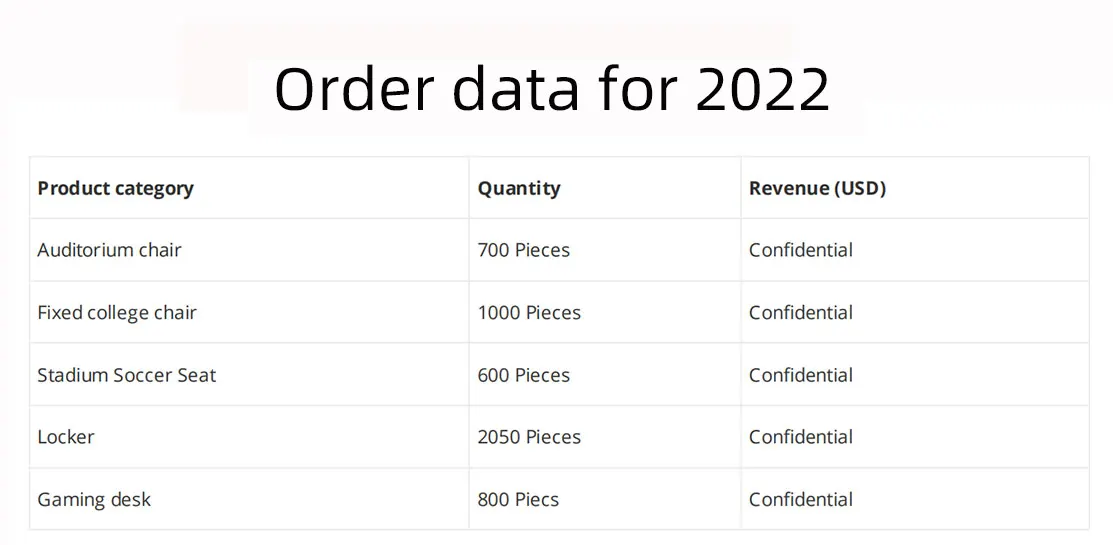Click the year 2022 in the title
This screenshot has width=1113, height=545.
pos(762,89)
